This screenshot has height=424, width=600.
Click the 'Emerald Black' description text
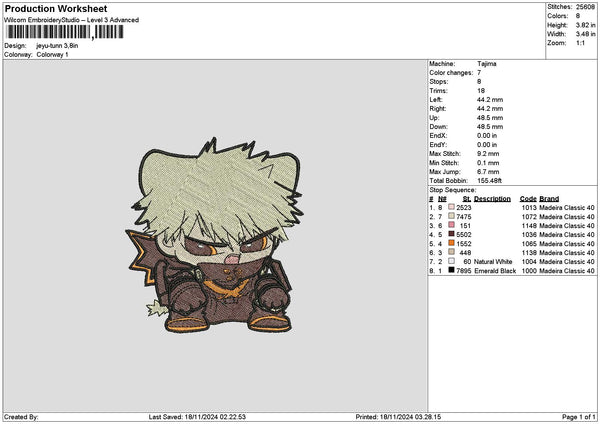coord(495,271)
